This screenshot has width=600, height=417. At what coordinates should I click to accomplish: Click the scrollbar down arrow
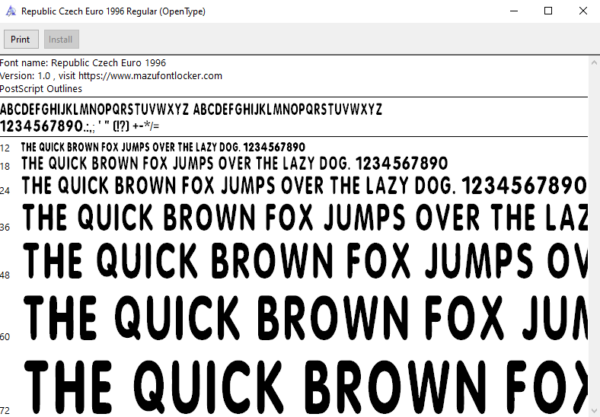click(594, 410)
